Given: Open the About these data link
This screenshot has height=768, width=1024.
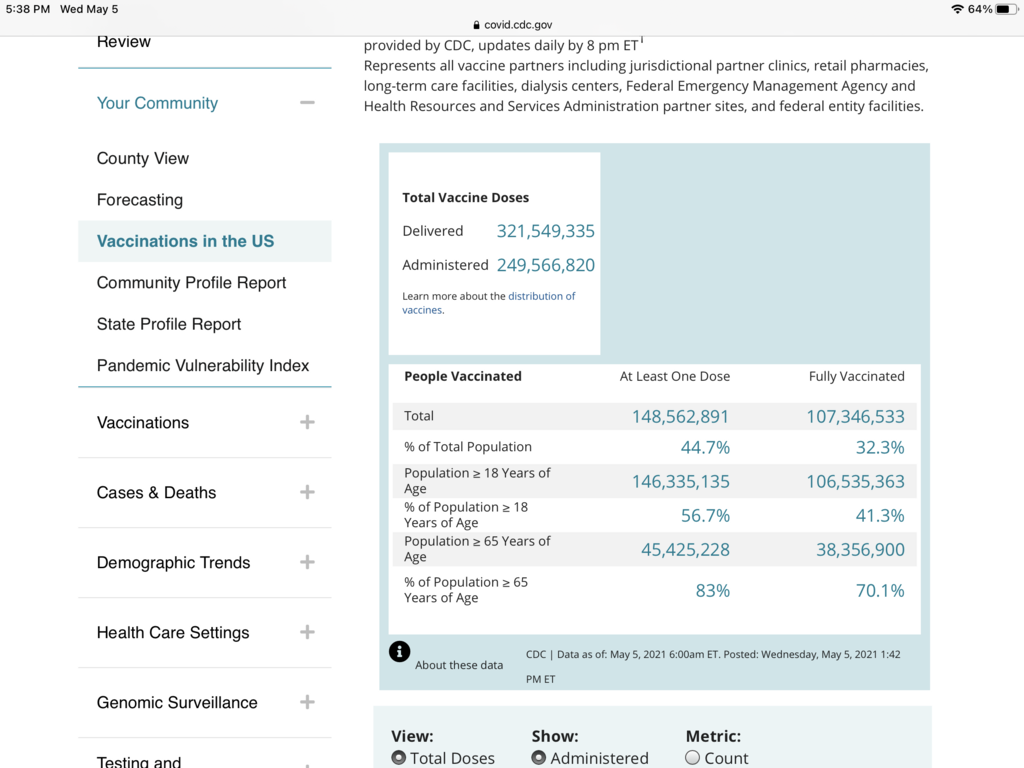Looking at the screenshot, I should click(x=459, y=665).
